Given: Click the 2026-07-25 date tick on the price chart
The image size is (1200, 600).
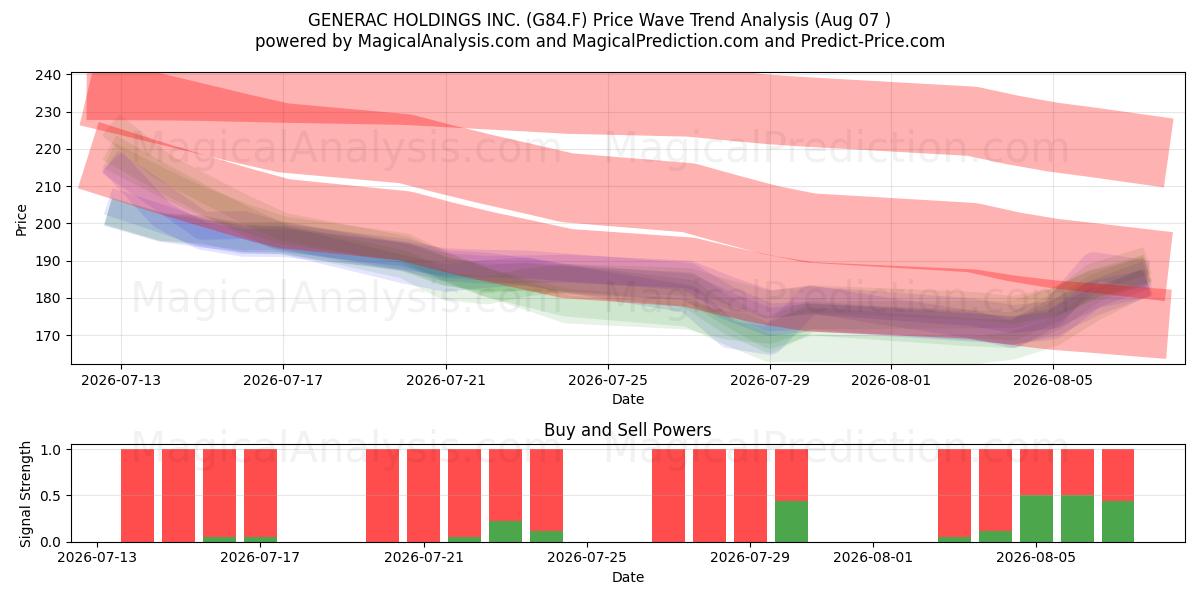Looking at the screenshot, I should tap(608, 380).
